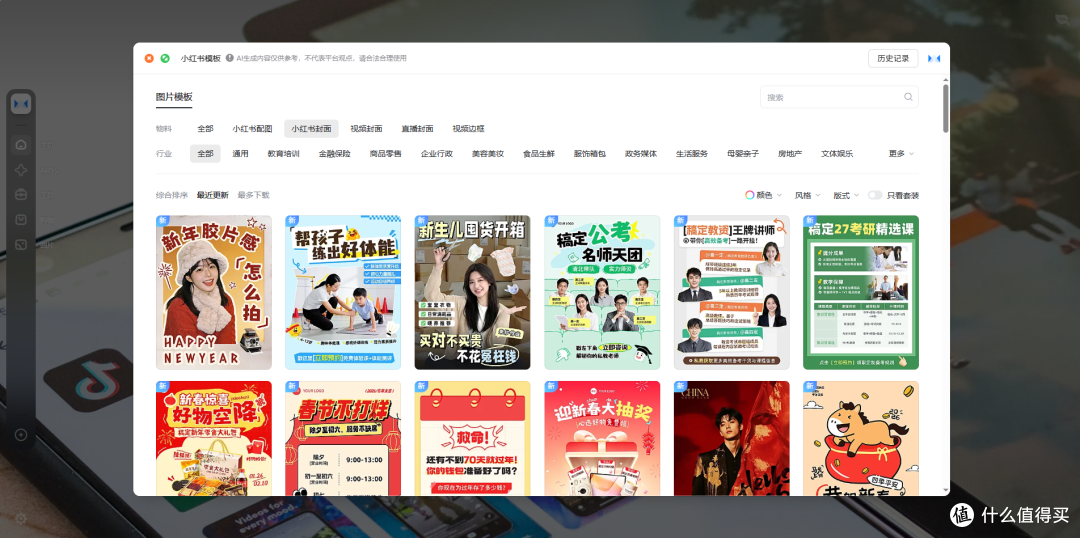Click the blue logo icon beside 历史记录
Screen dimensions: 1080x538
click(934, 59)
